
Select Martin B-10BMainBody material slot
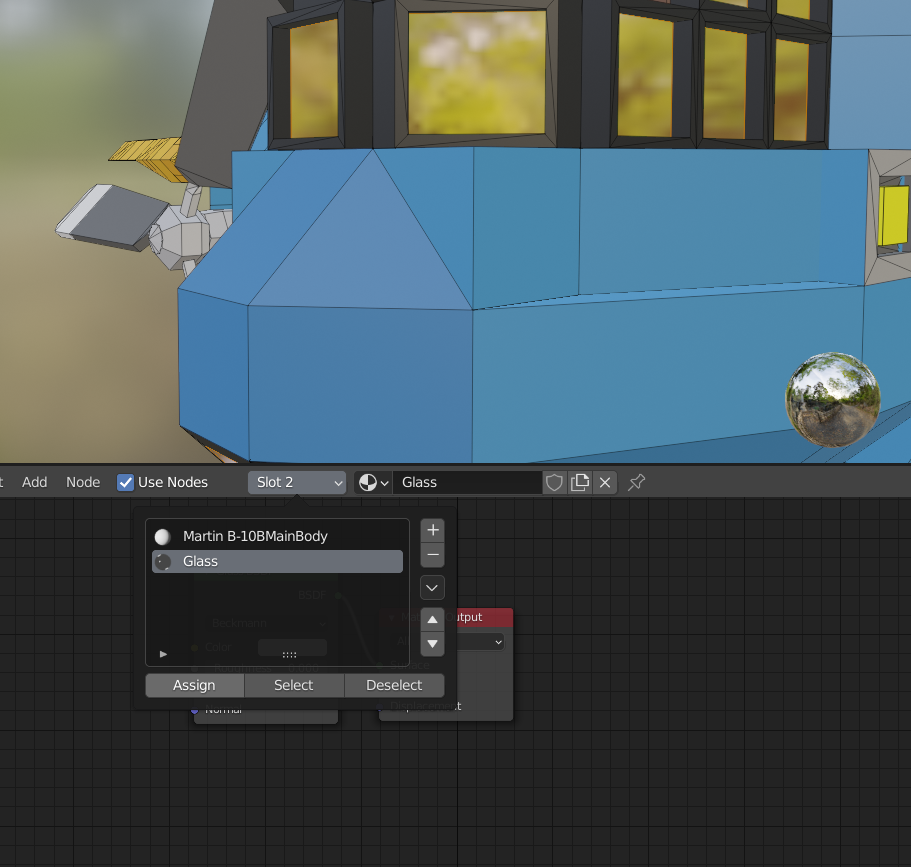coord(277,536)
